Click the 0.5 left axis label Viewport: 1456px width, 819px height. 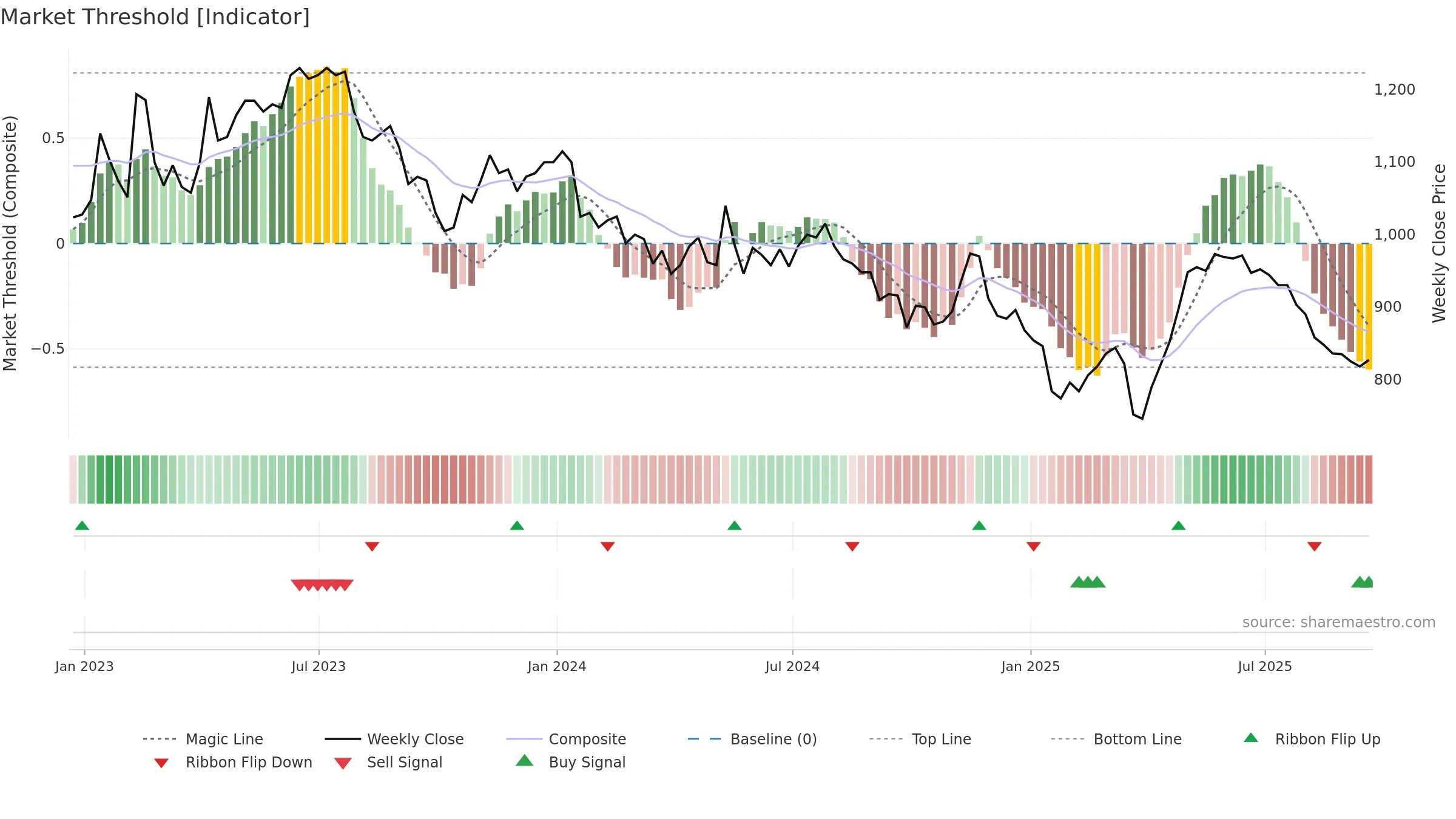53,138
